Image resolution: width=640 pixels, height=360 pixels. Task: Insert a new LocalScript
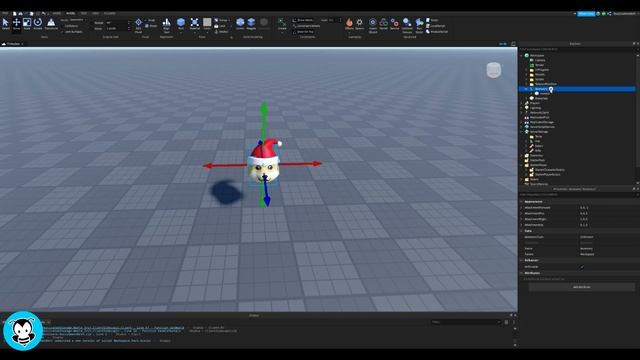click(436, 26)
